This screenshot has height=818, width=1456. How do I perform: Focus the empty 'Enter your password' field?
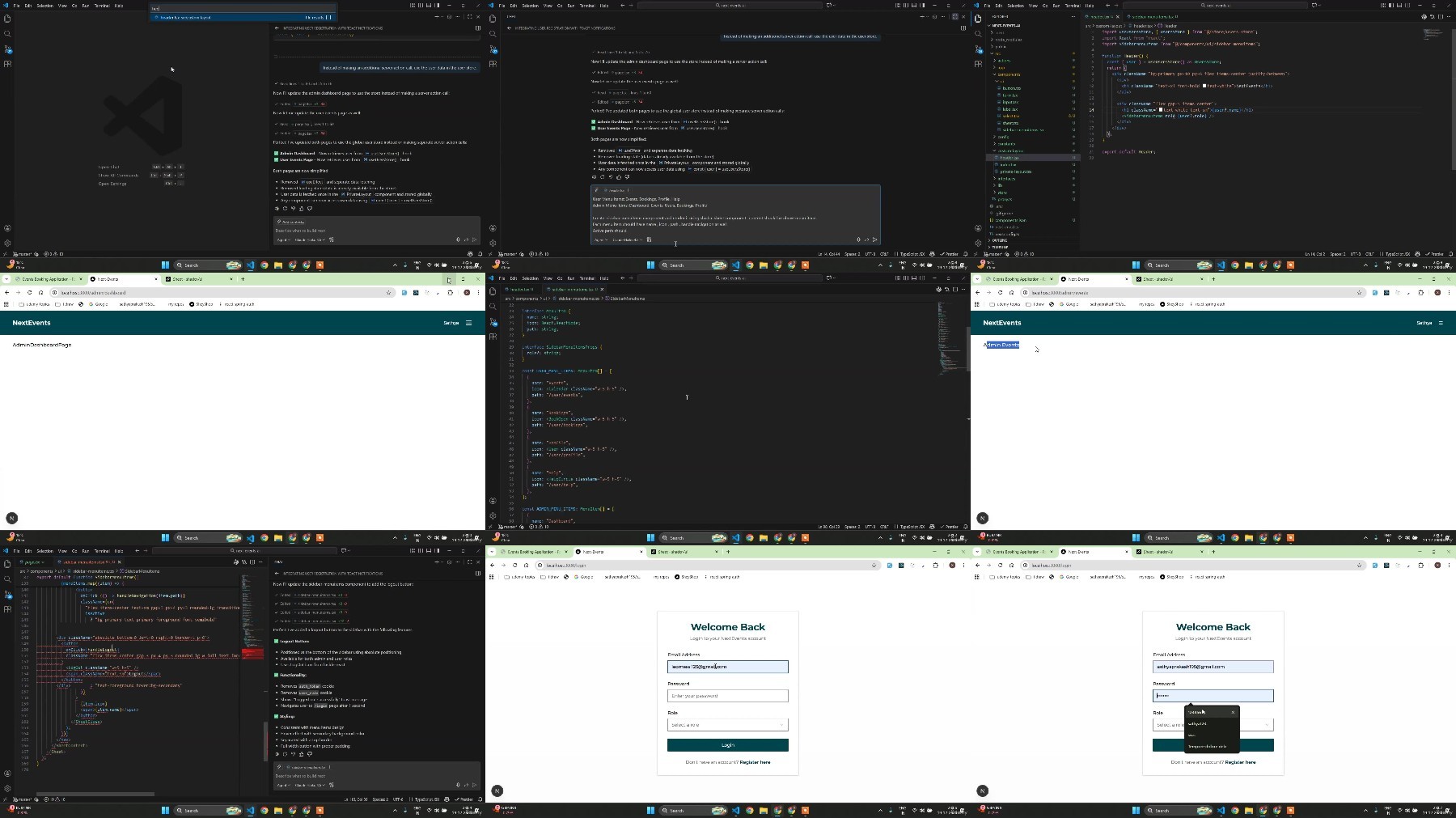(x=727, y=696)
